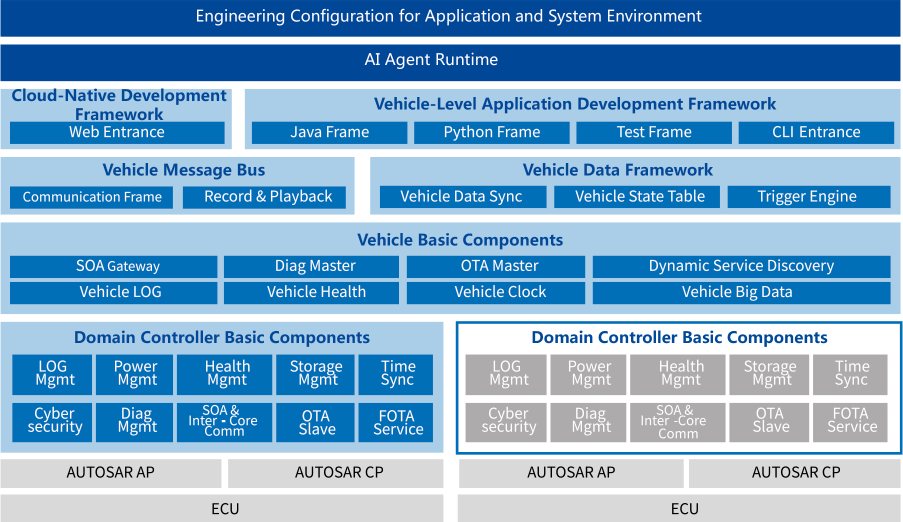903x522 pixels.
Task: Click the Web Entrance block
Action: [117, 133]
